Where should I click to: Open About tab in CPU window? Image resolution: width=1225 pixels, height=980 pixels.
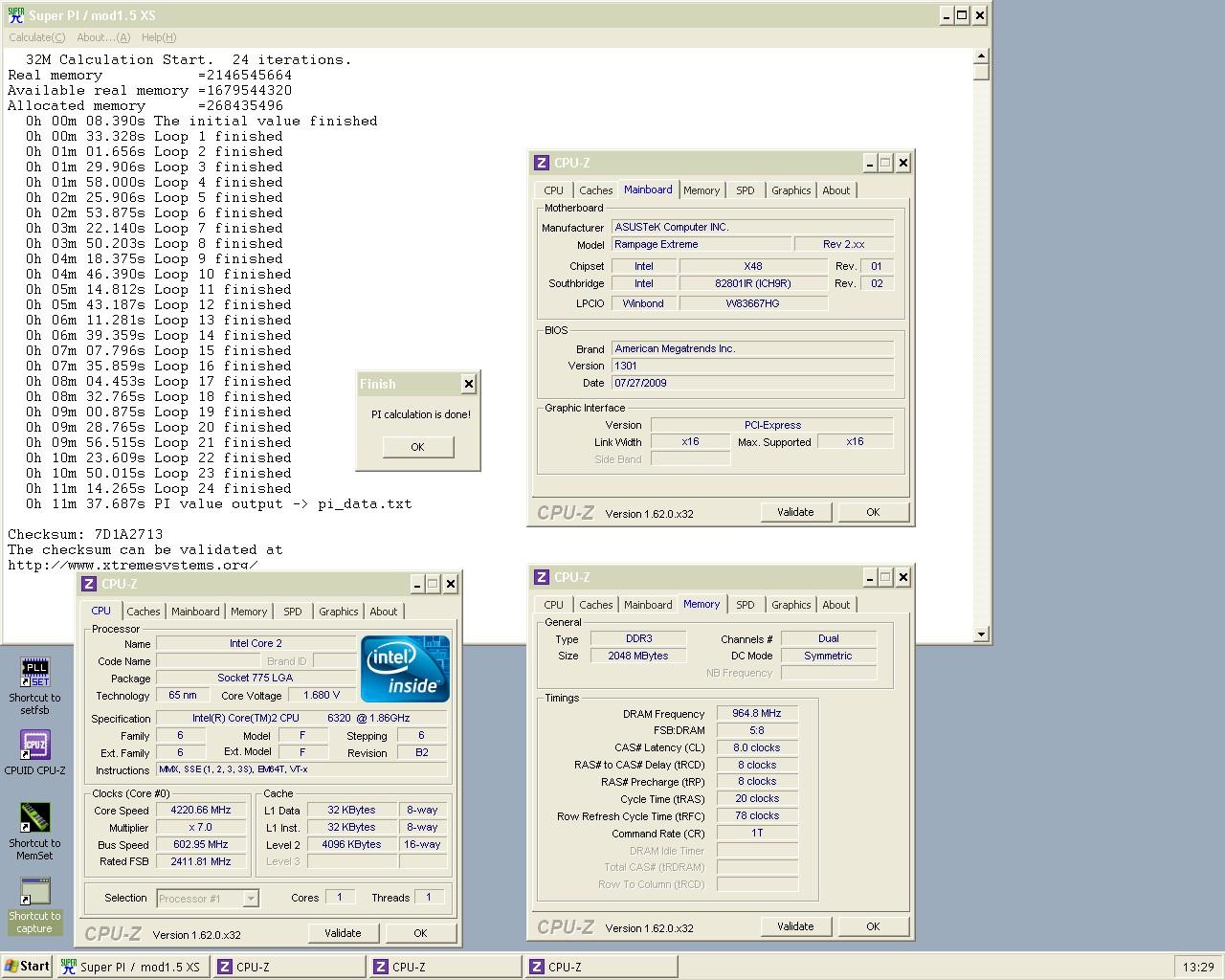pyautogui.click(x=383, y=612)
